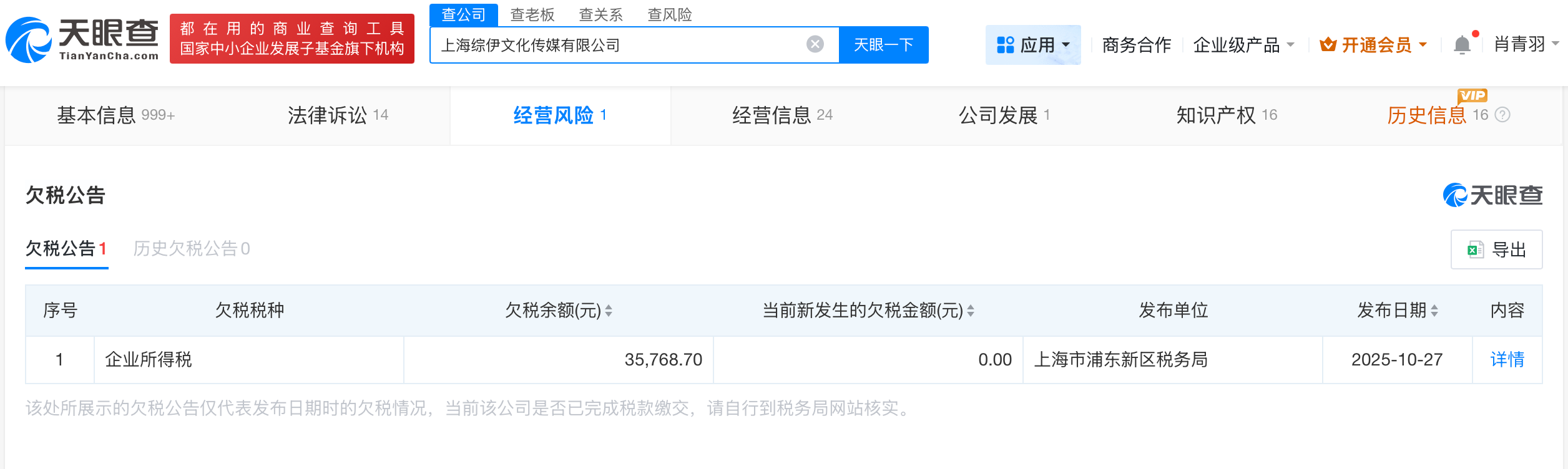This screenshot has height=469, width=1568.
Task: Click the 导出 export button
Action: tap(1496, 249)
